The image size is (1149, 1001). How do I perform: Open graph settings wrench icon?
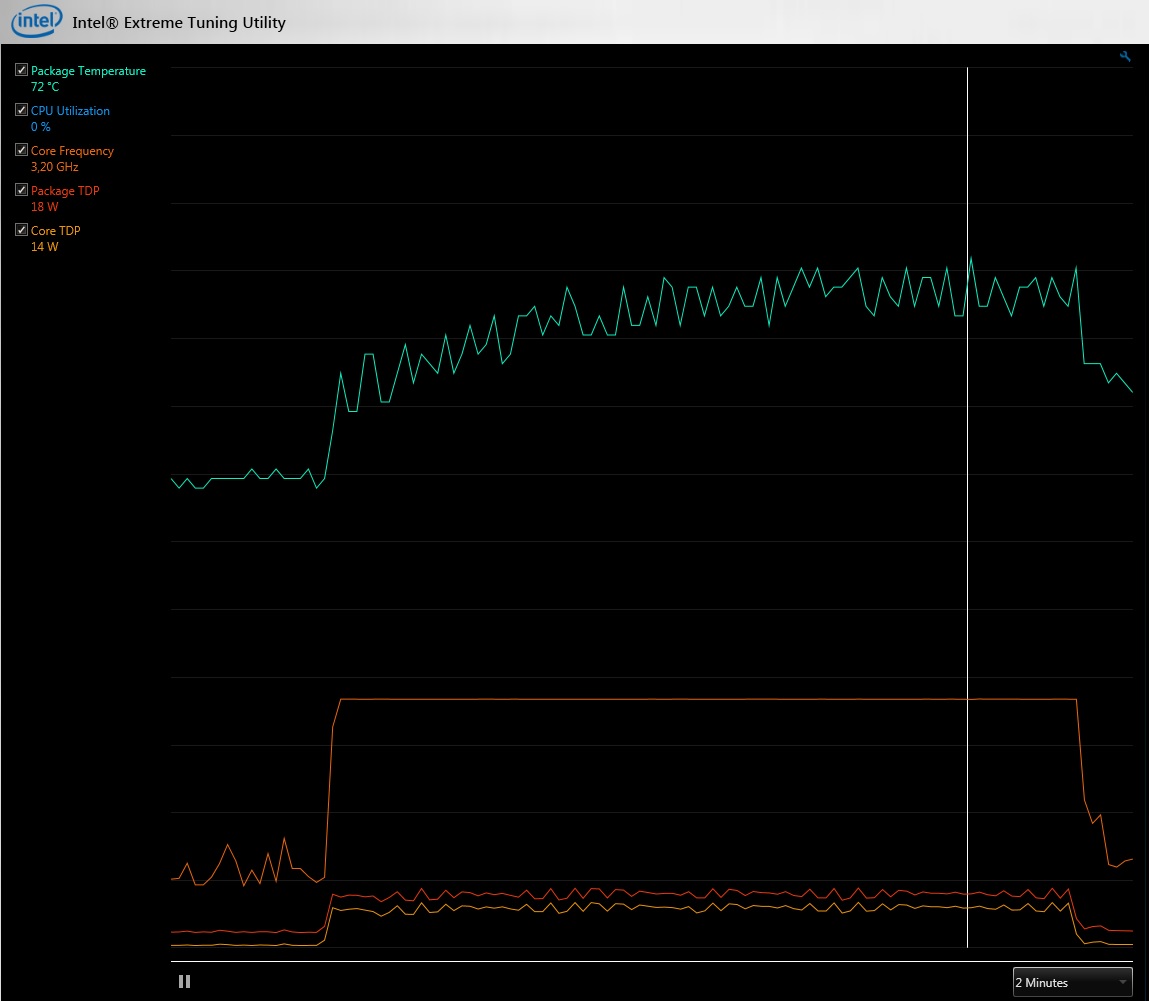pos(1125,56)
